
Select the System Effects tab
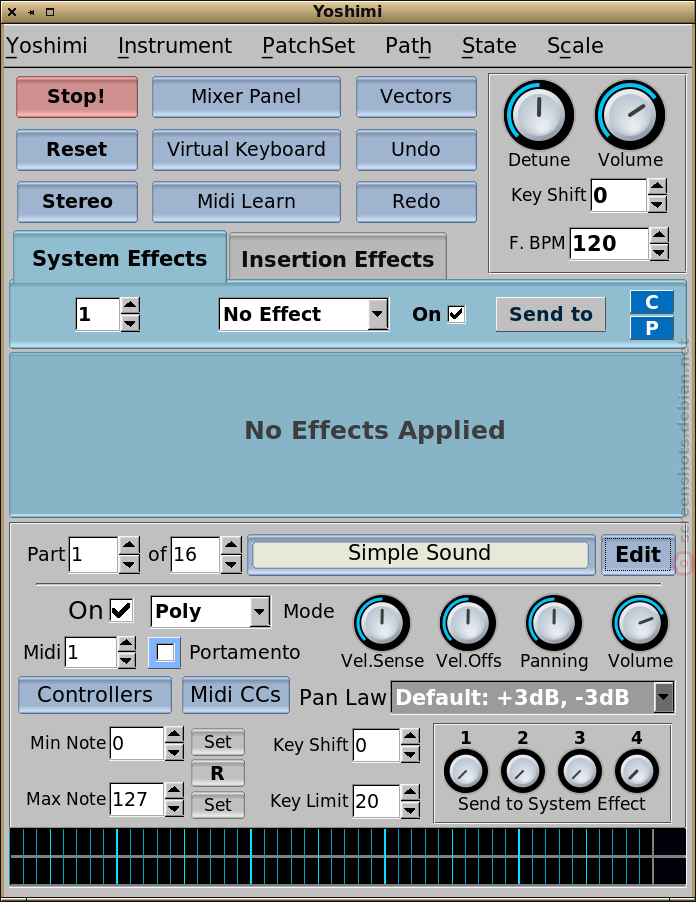coord(120,258)
